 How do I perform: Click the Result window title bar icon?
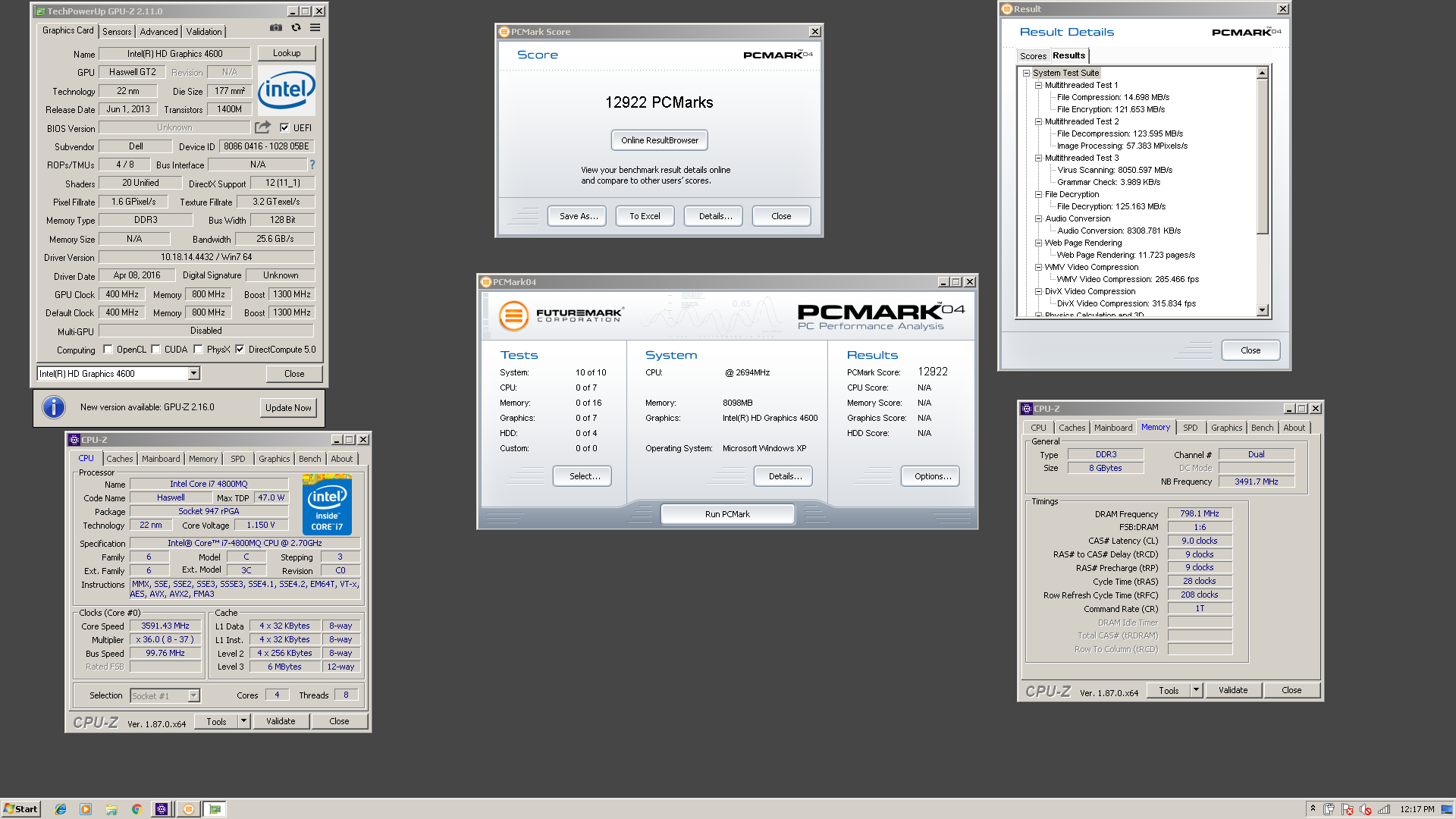click(1007, 9)
